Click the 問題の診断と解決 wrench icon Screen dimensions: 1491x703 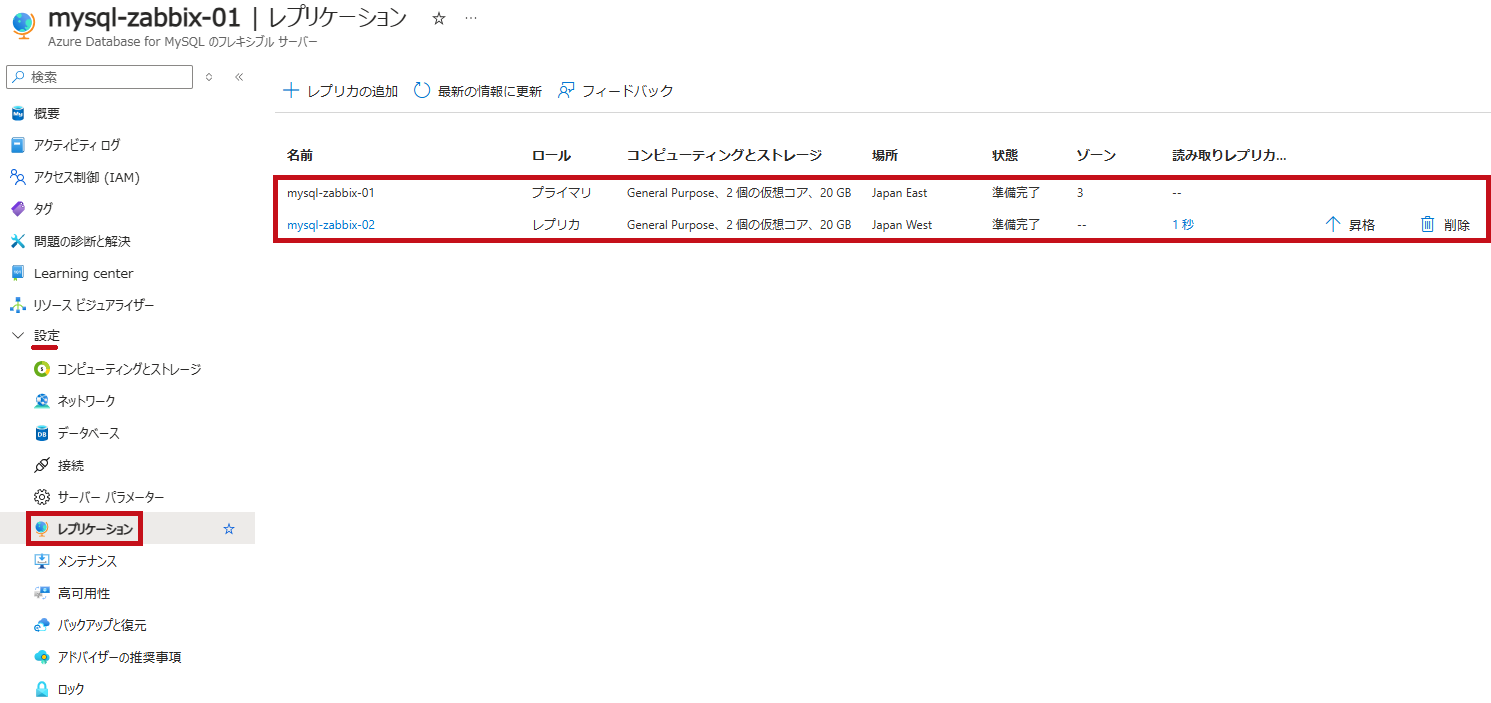17,241
